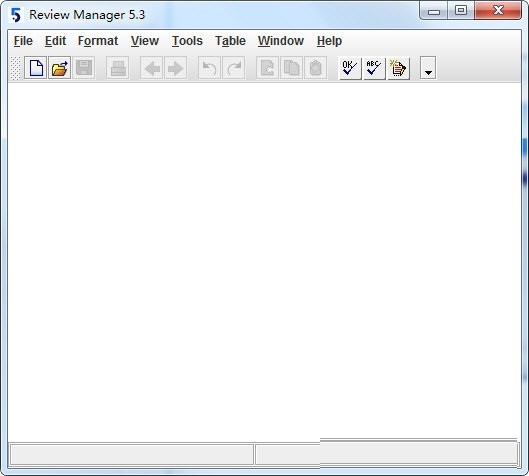Open the Format menu
This screenshot has height=476, width=529.
coord(98,41)
